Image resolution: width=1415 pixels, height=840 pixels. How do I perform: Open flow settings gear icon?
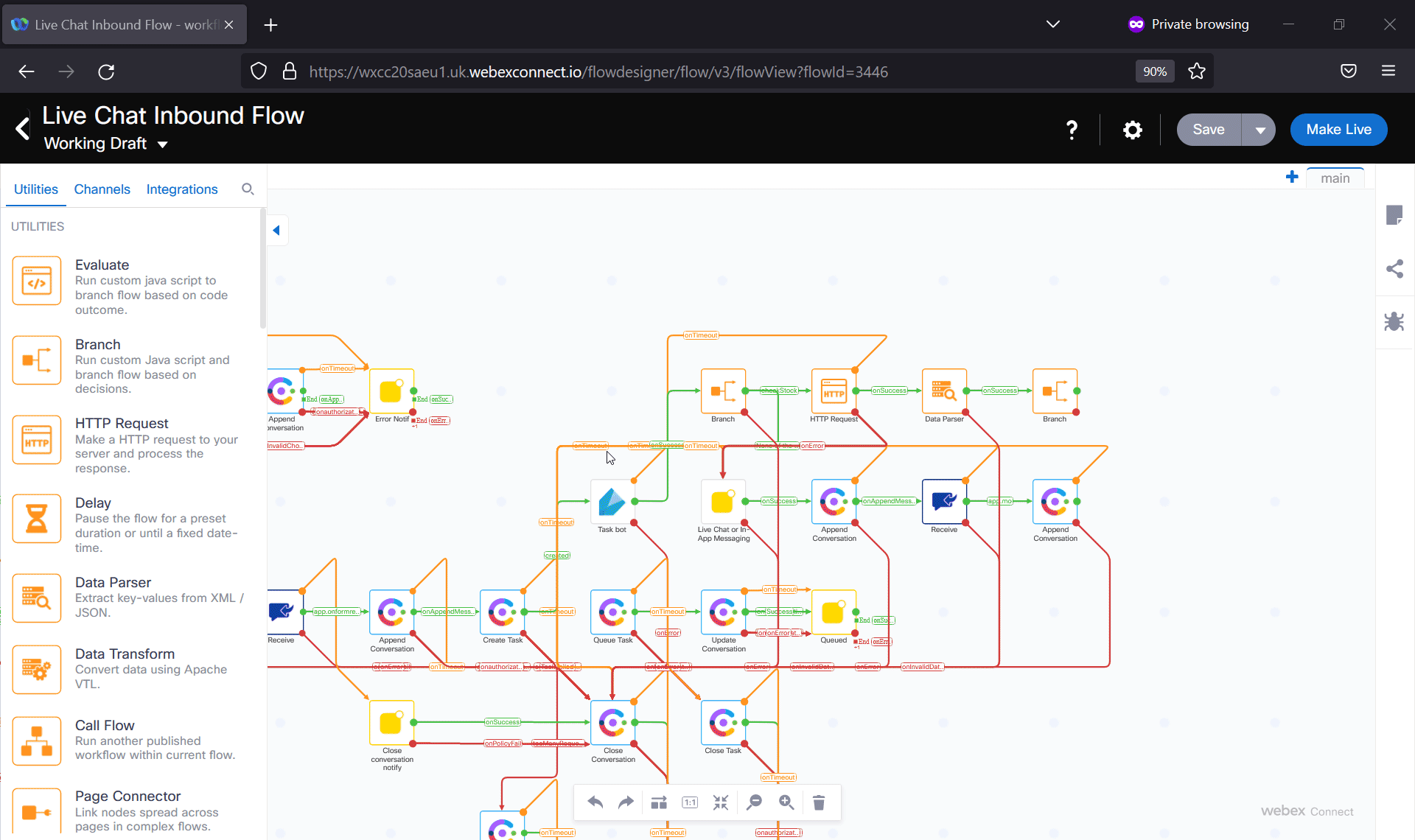[x=1133, y=130]
